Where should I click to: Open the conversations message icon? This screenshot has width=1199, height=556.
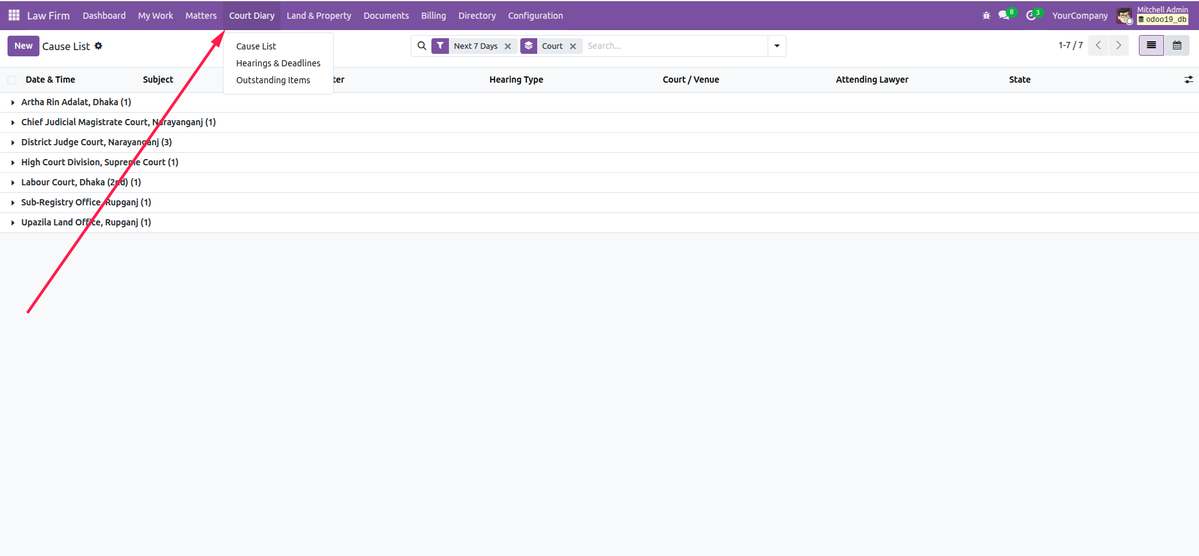(x=1004, y=15)
